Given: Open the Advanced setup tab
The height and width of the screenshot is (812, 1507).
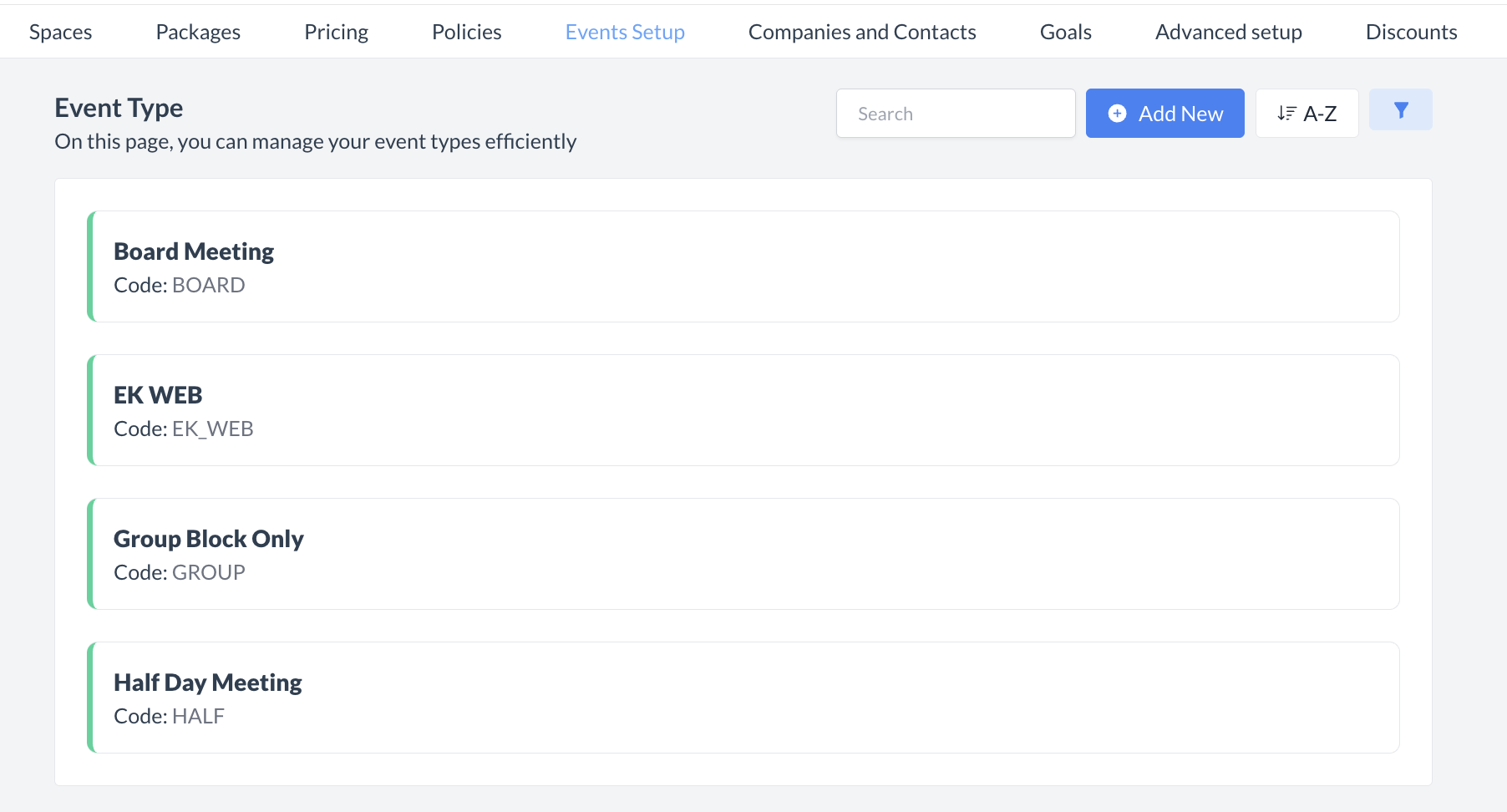Looking at the screenshot, I should (x=1228, y=31).
